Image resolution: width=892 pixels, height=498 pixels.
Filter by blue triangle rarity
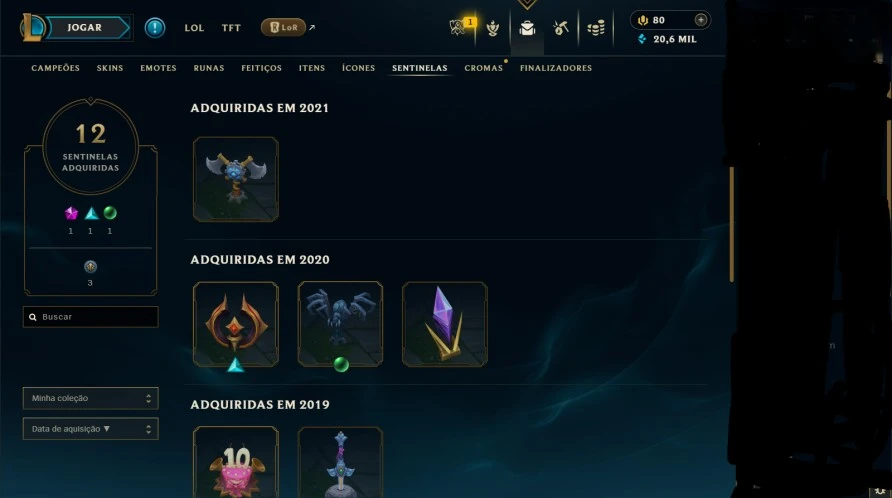[x=91, y=213]
